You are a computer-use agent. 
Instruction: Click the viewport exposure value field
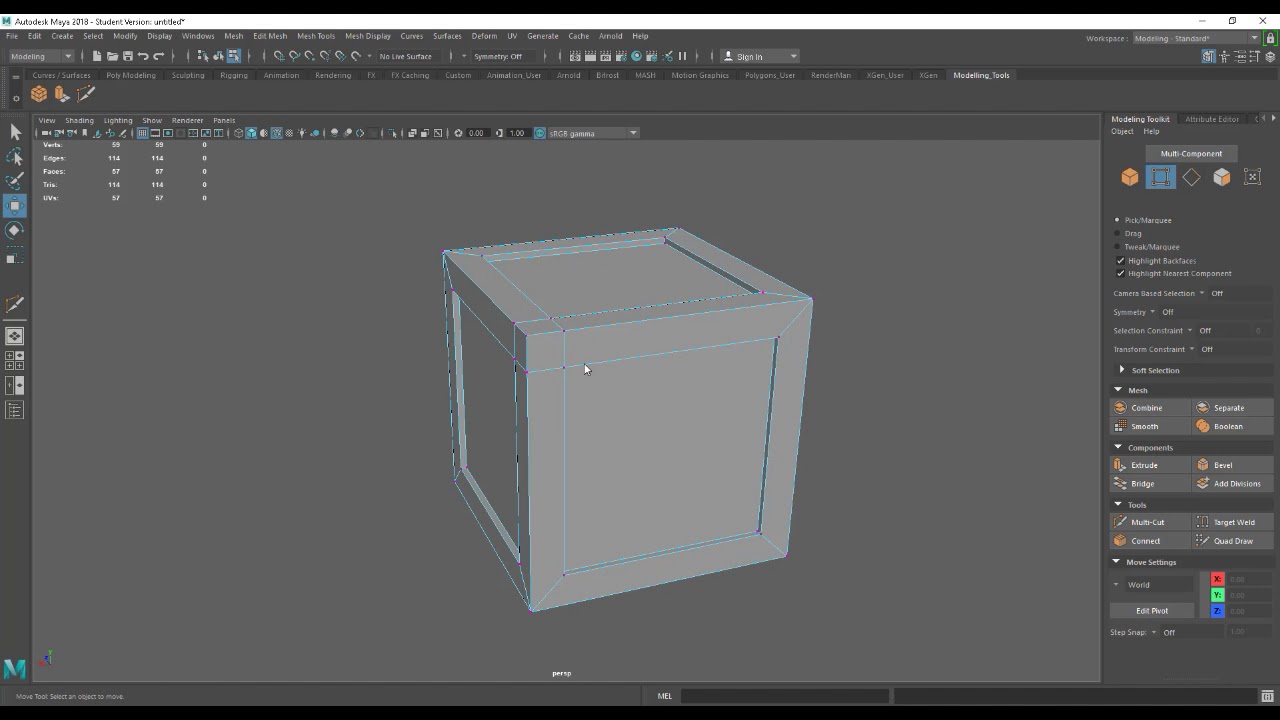(x=476, y=133)
